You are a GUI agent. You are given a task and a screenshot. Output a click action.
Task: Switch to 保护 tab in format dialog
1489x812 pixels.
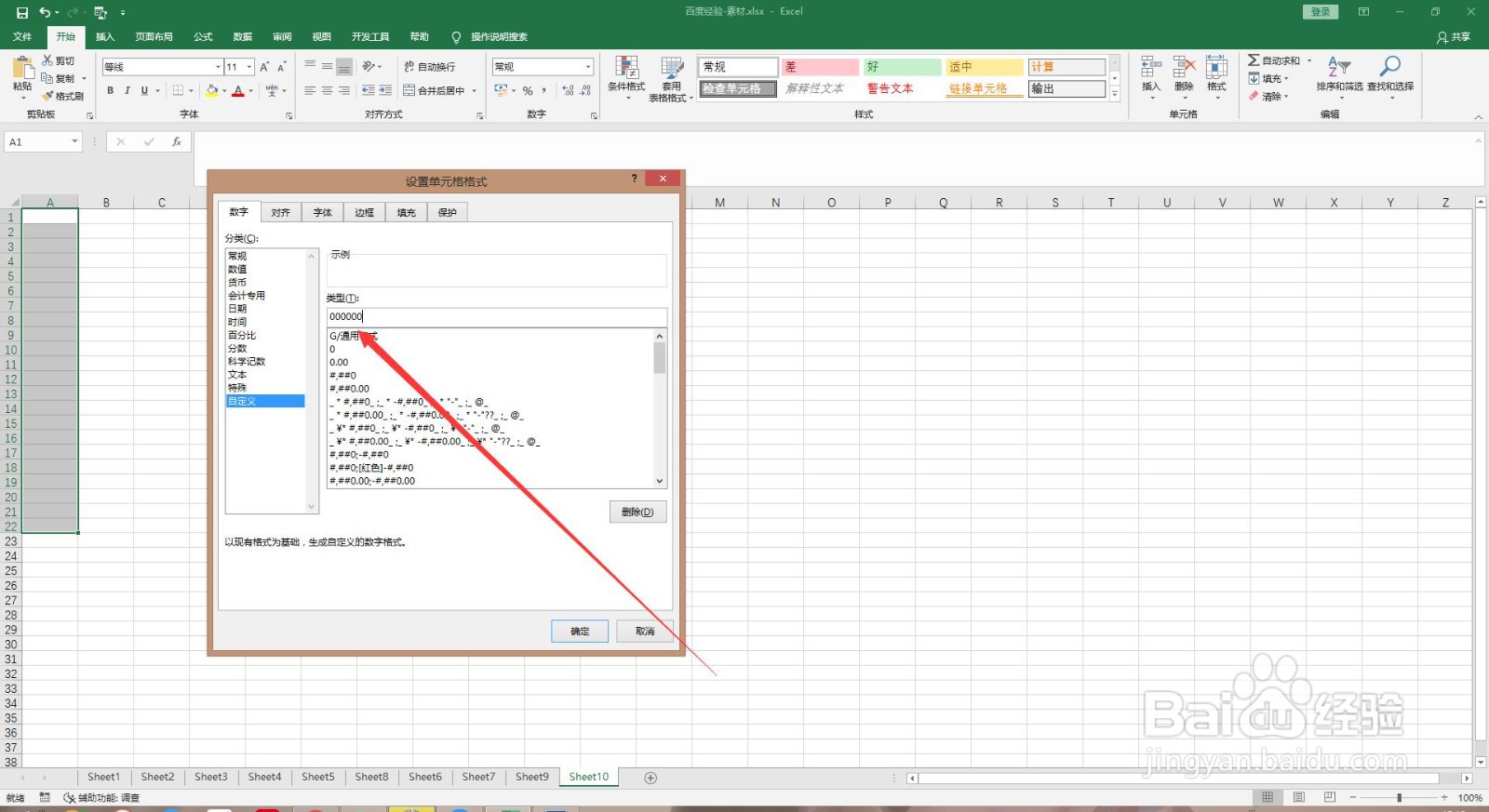click(x=448, y=213)
